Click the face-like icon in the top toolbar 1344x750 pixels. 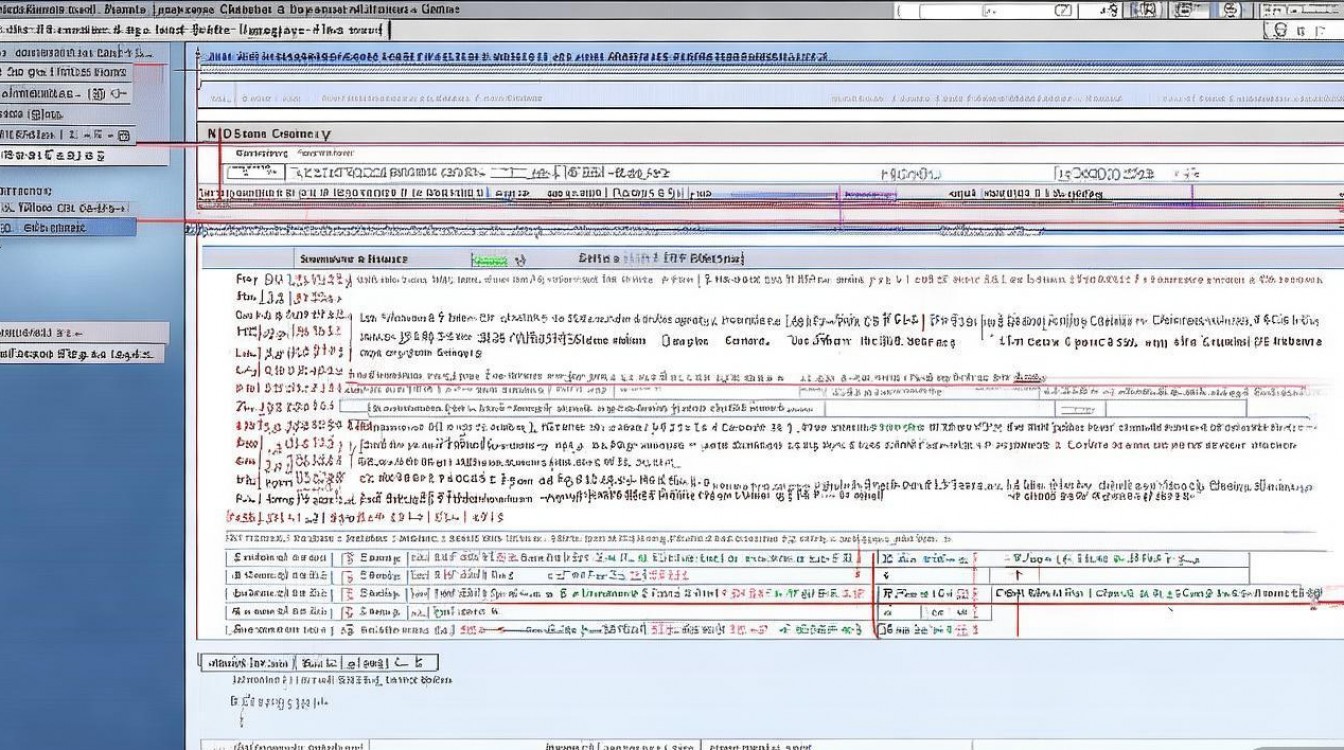1232,10
